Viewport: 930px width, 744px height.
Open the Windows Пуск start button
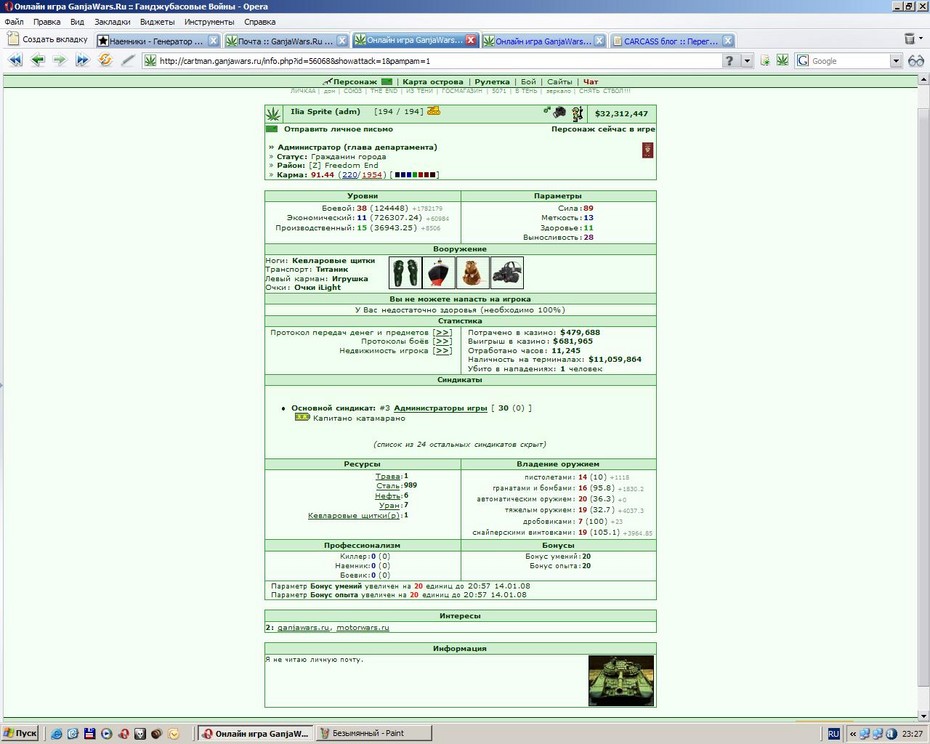20,733
